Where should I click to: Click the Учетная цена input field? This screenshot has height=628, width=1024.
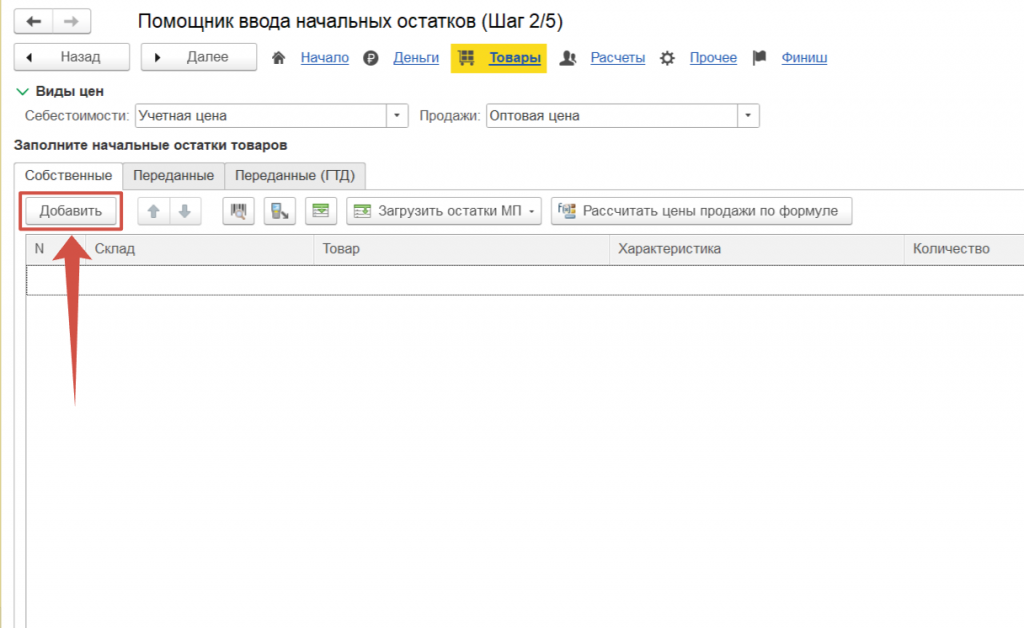pos(260,116)
